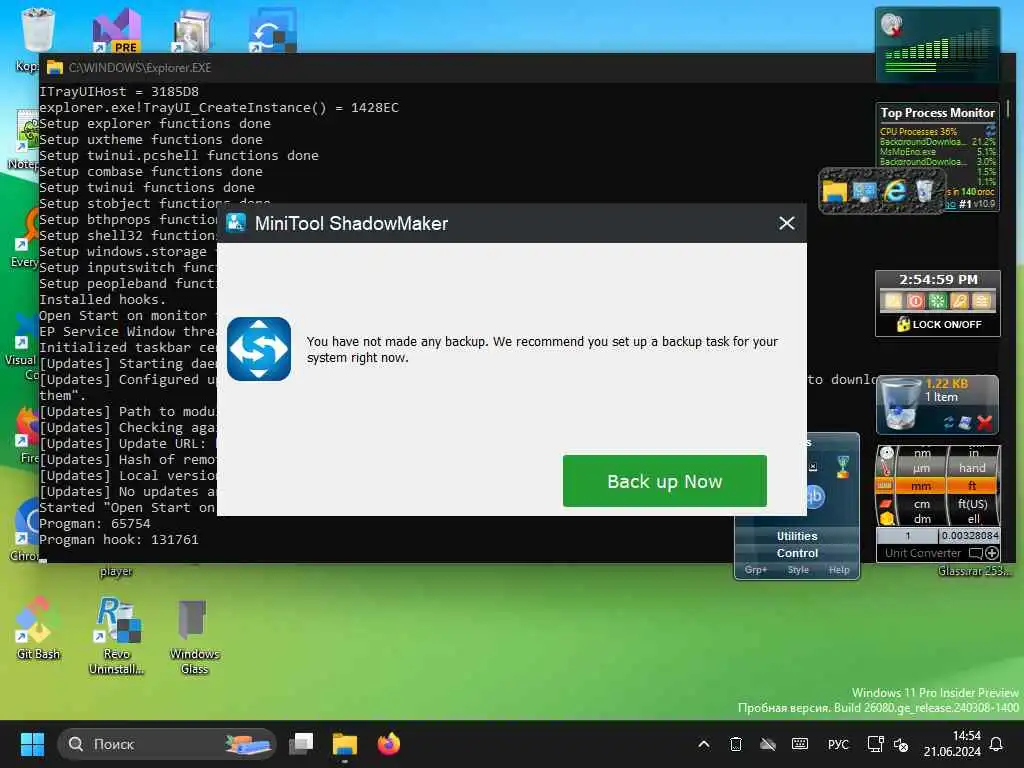Click Grp+ in the gadget panel
1024x768 pixels.
[x=756, y=569]
